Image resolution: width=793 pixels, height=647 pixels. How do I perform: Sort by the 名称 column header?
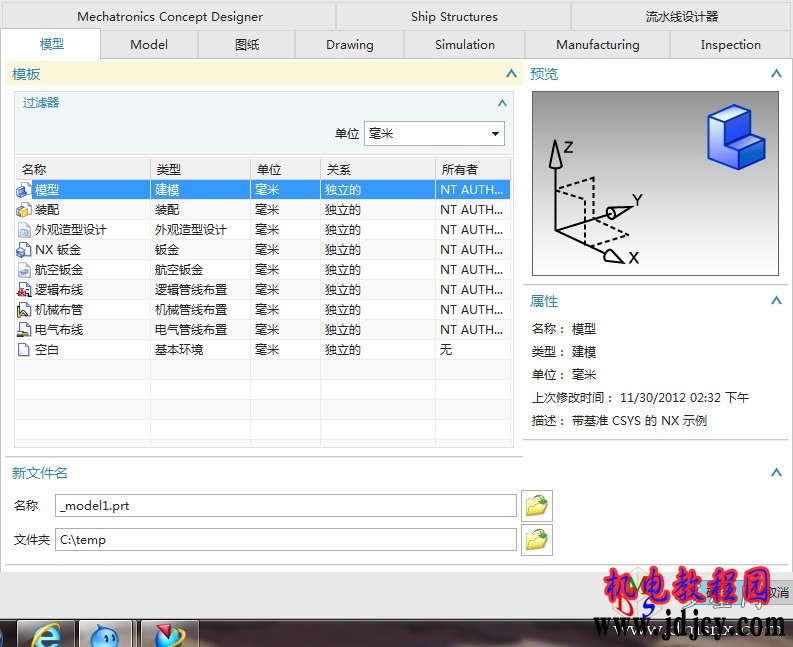pyautogui.click(x=83, y=169)
